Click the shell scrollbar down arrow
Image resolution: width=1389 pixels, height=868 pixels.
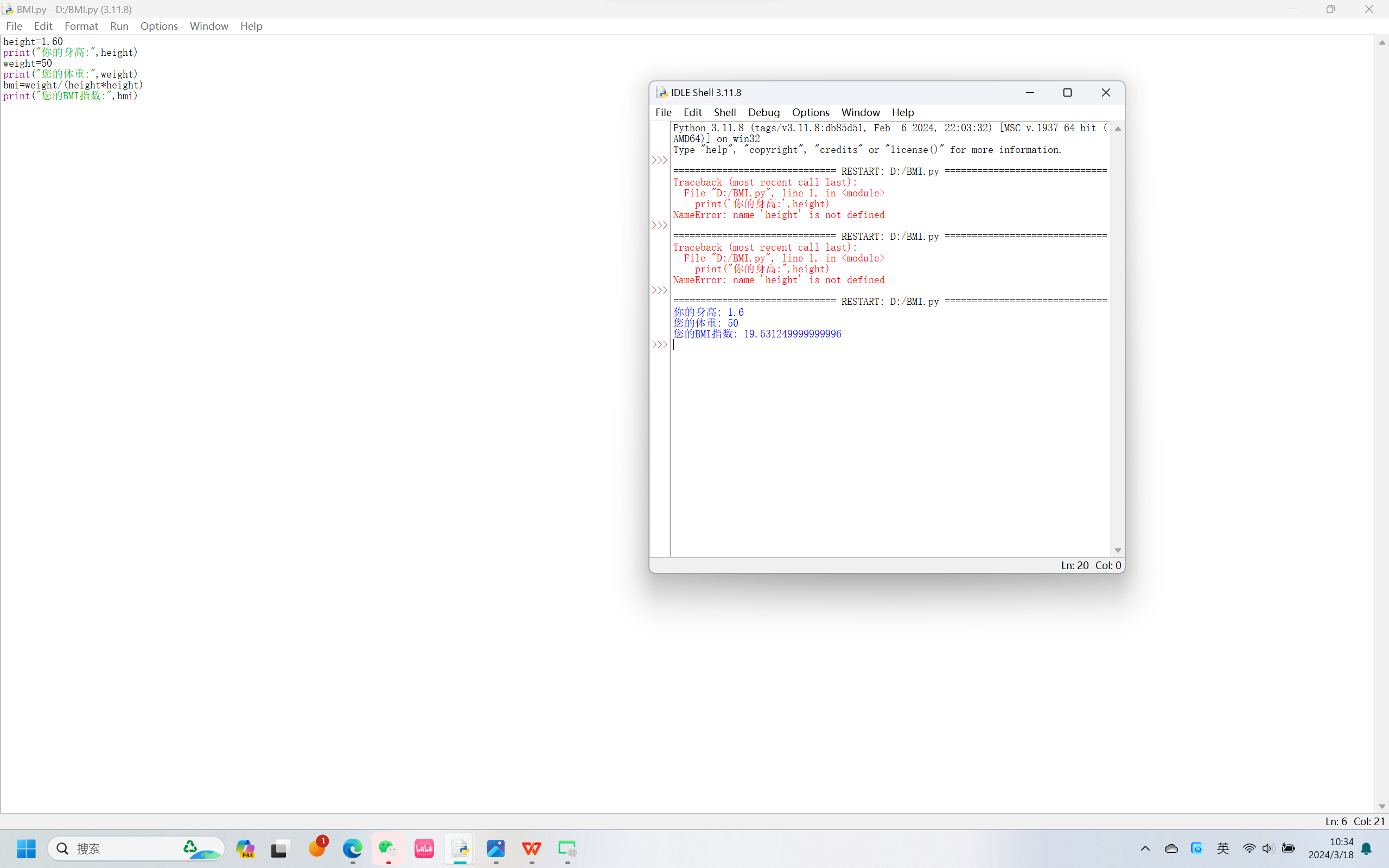point(1118,550)
